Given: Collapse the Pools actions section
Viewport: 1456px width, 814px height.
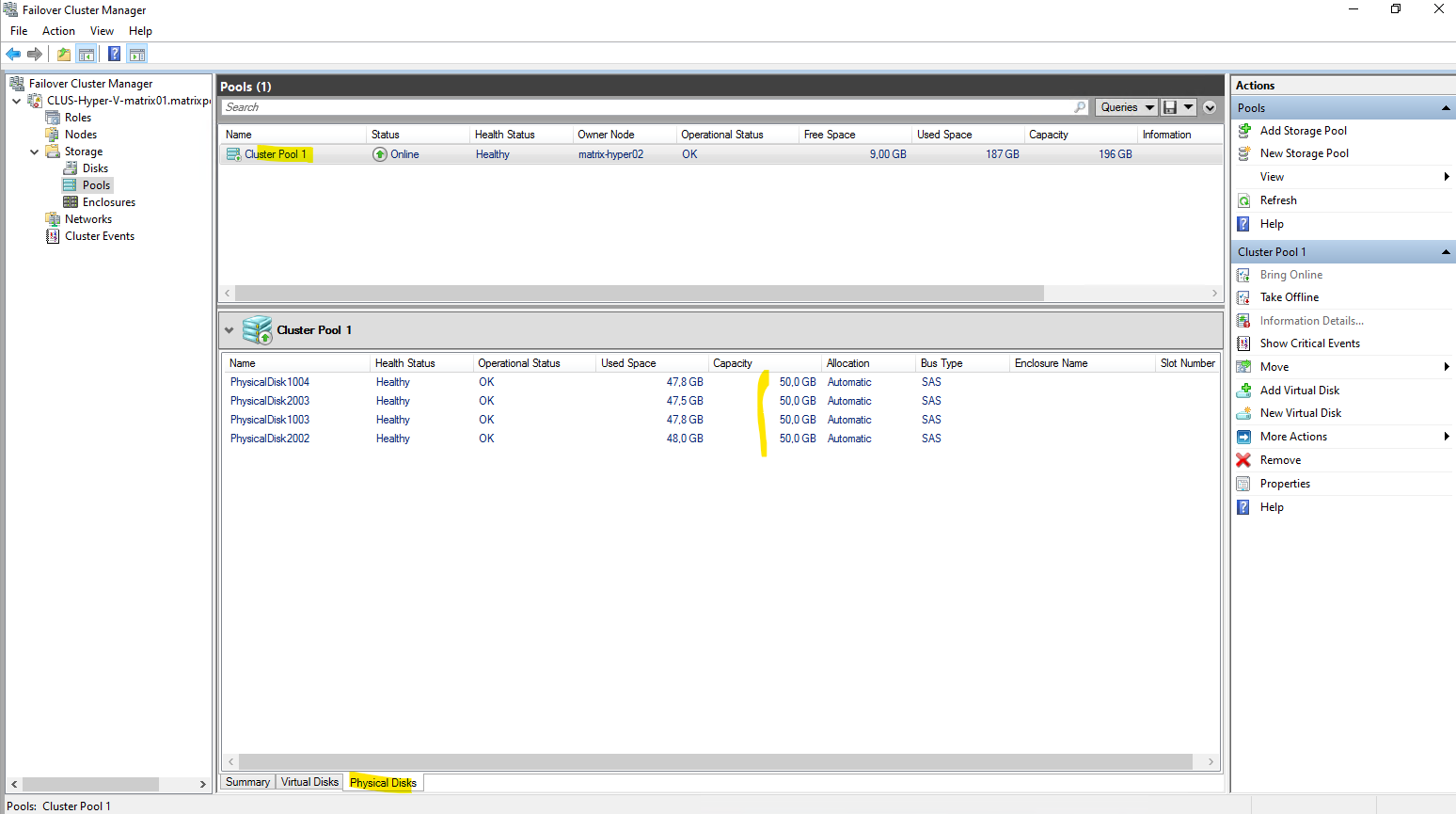Looking at the screenshot, I should pos(1445,108).
